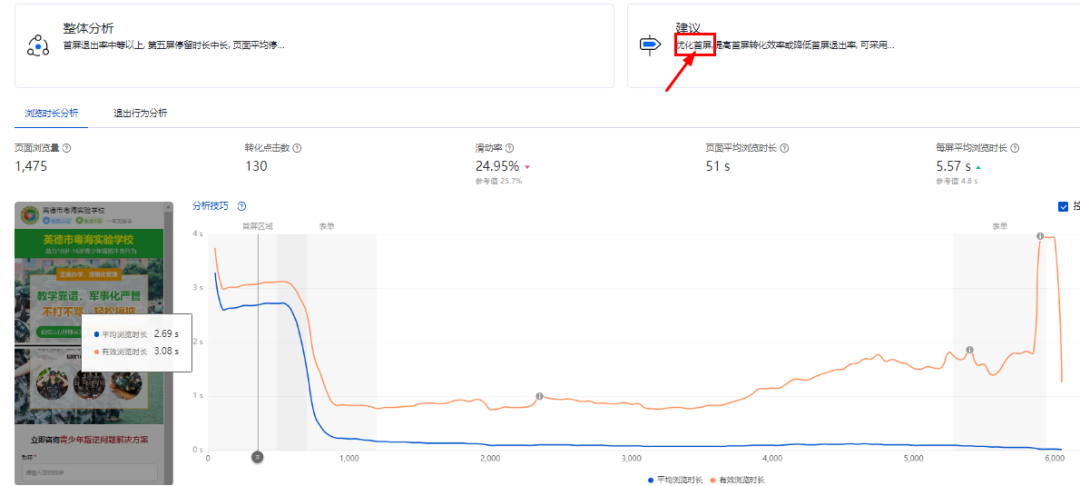Expand the 整体分析 summary card
Screen dimensions: 1080x486
(314, 45)
